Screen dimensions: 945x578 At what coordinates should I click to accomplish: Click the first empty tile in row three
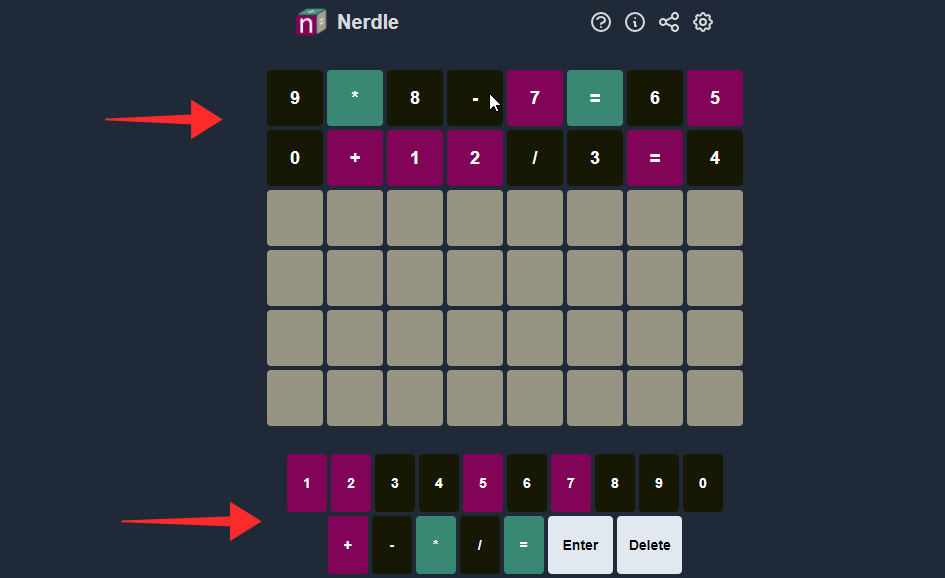coord(294,218)
